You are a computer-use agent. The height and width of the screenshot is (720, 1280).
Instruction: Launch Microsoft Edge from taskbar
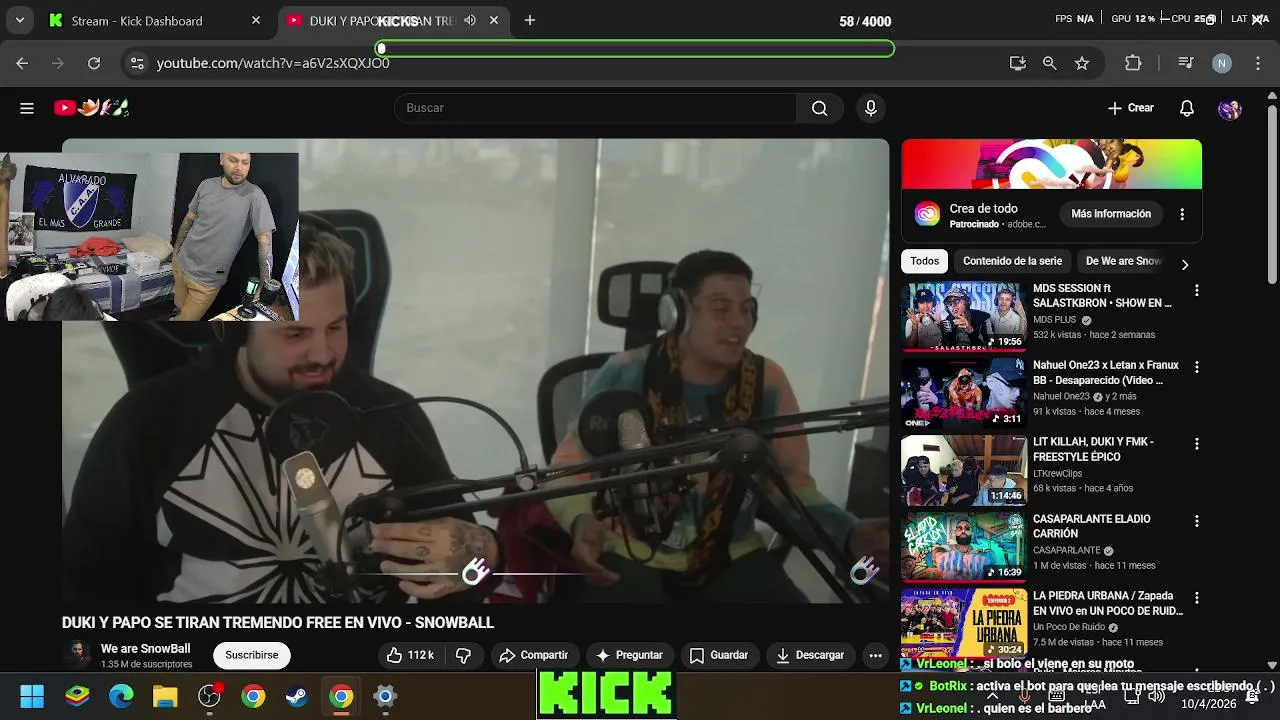121,696
